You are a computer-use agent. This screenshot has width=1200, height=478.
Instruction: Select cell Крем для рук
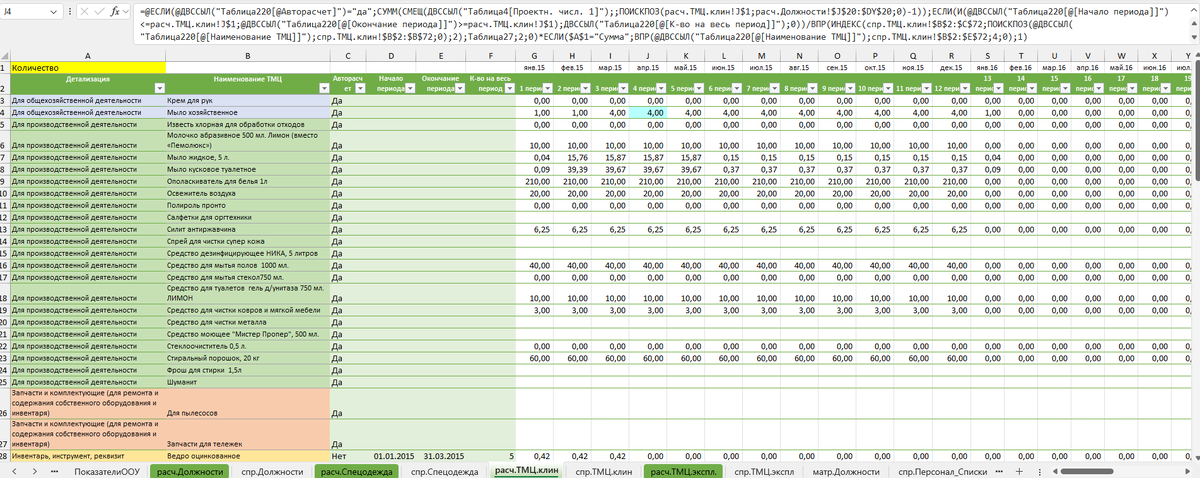tap(247, 101)
